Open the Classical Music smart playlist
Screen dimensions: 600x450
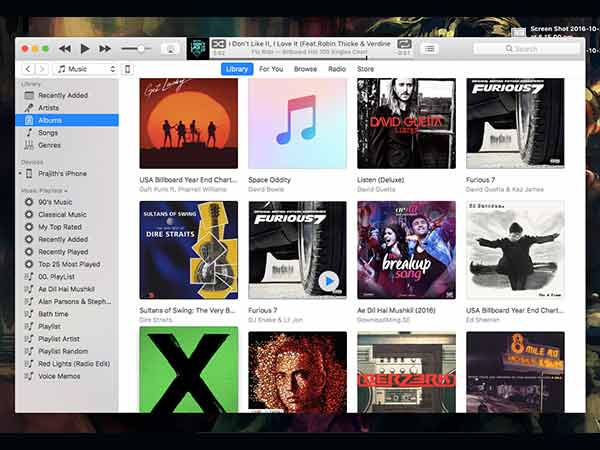tap(67, 214)
